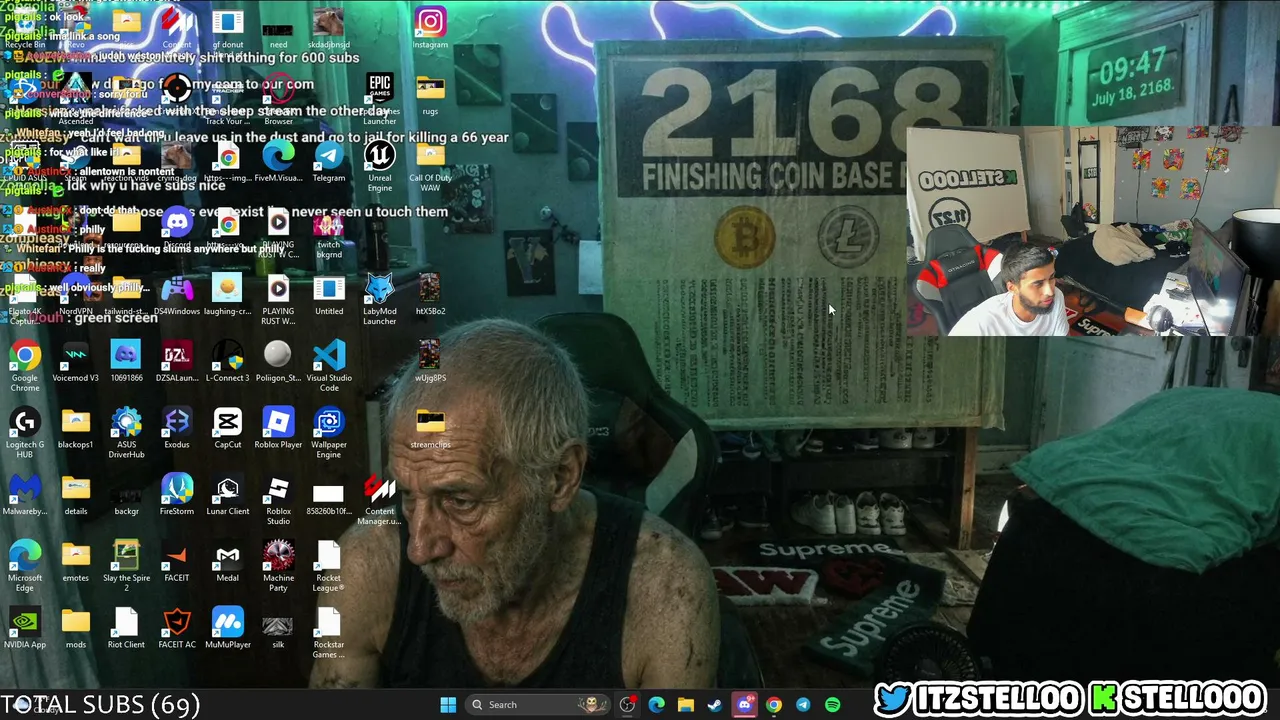This screenshot has width=1280, height=720.
Task: Open the mods folder
Action: coord(75,630)
